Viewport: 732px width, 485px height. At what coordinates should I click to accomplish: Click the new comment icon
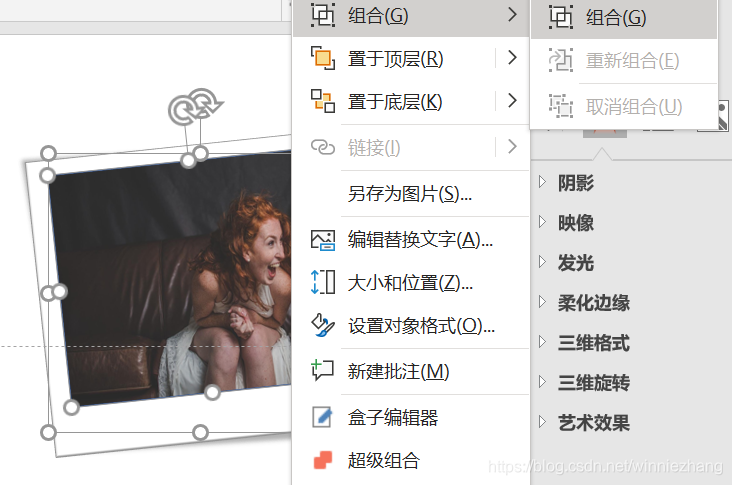pyautogui.click(x=322, y=371)
